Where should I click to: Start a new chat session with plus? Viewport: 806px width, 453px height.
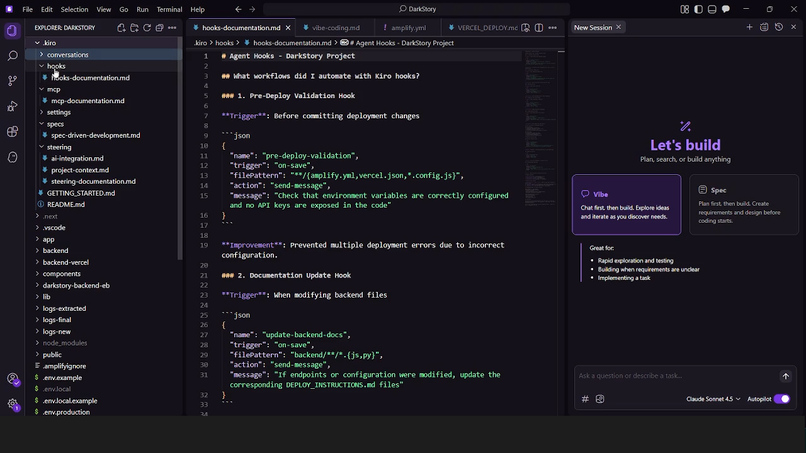(x=749, y=27)
